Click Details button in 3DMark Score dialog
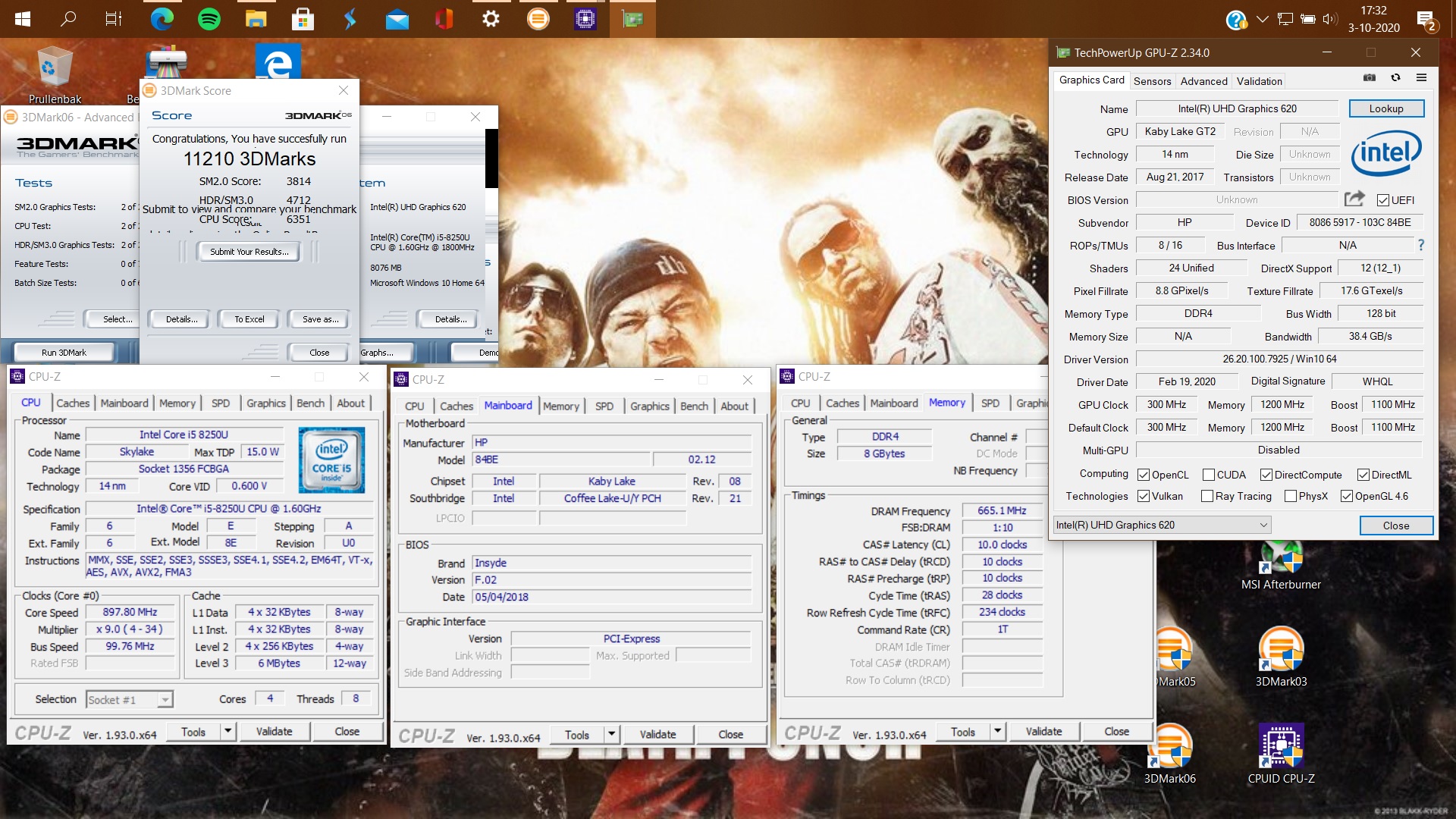Screen dimensions: 1456x819 pos(181,319)
